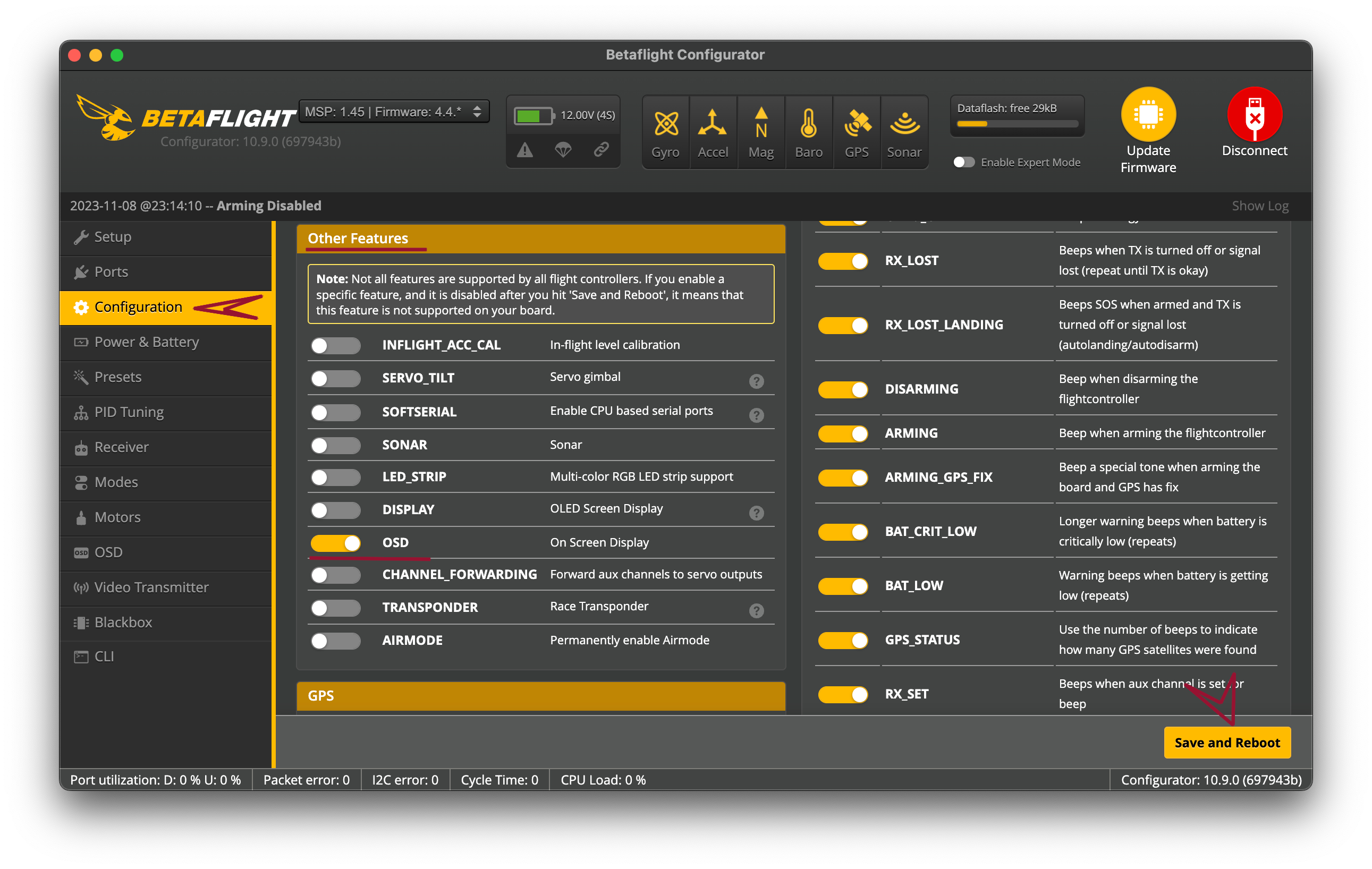This screenshot has height=869, width=1372.
Task: Enable LED_STRIP feature toggle
Action: (336, 477)
